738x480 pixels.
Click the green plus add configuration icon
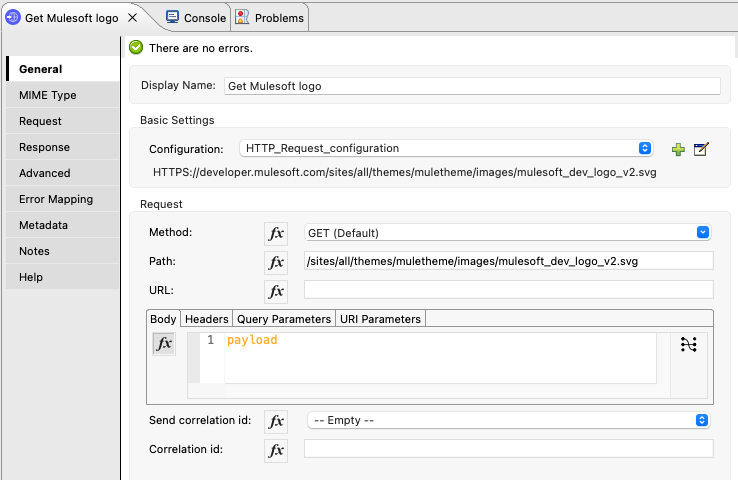(678, 149)
